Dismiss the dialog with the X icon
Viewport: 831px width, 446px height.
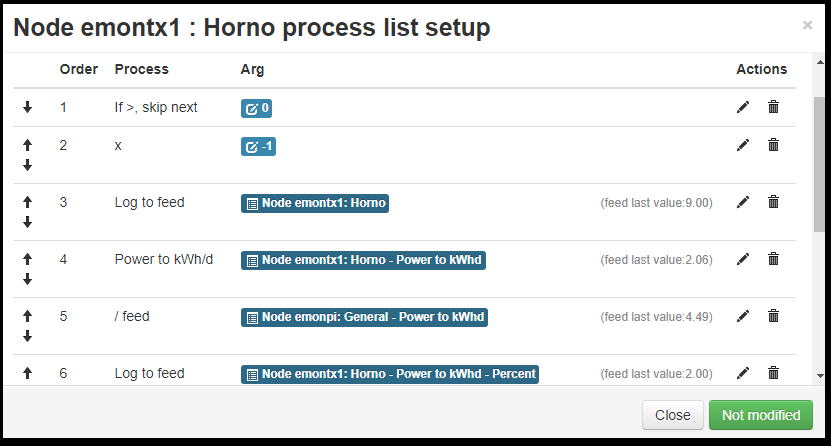coord(807,25)
